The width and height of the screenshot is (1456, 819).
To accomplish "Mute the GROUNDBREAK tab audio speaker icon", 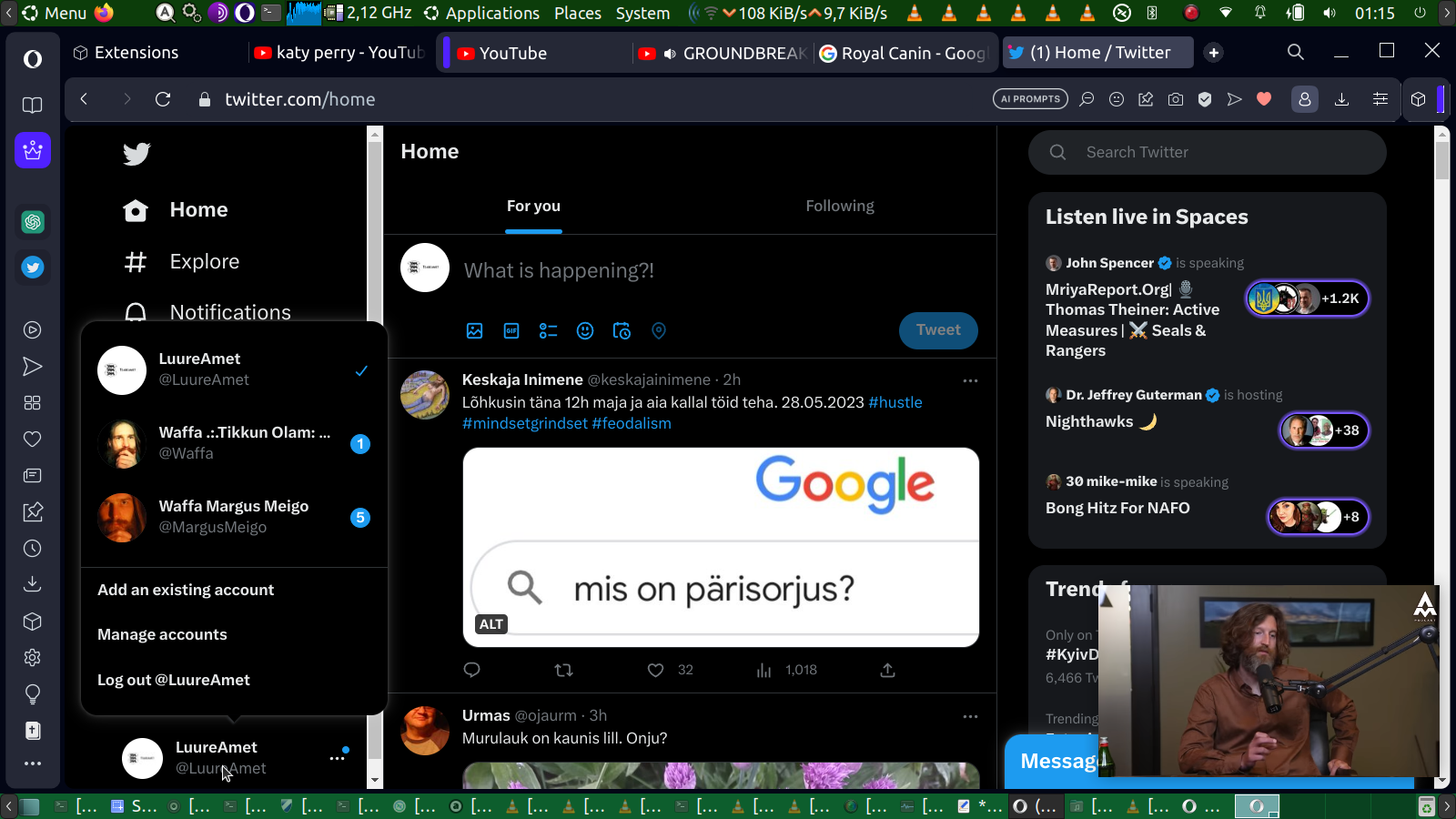I will tap(670, 54).
